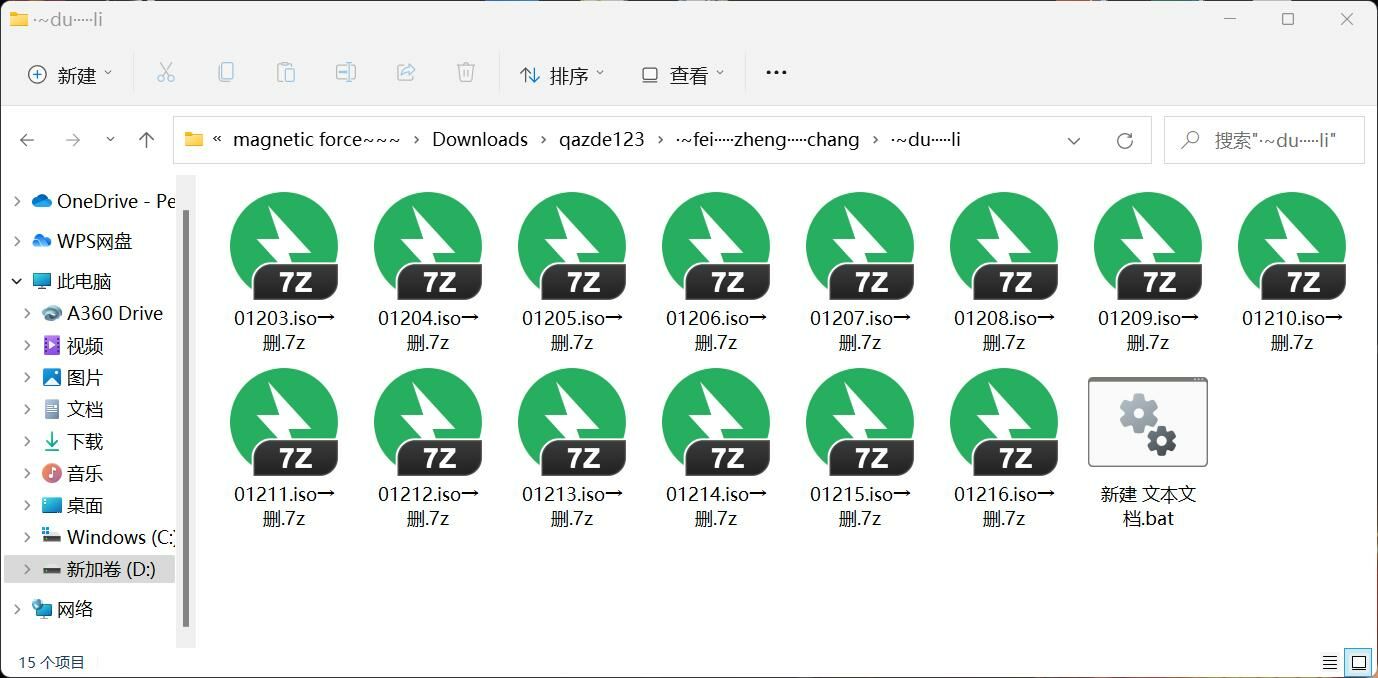Click the 新建 new item button
1378x678 pixels.
point(70,75)
